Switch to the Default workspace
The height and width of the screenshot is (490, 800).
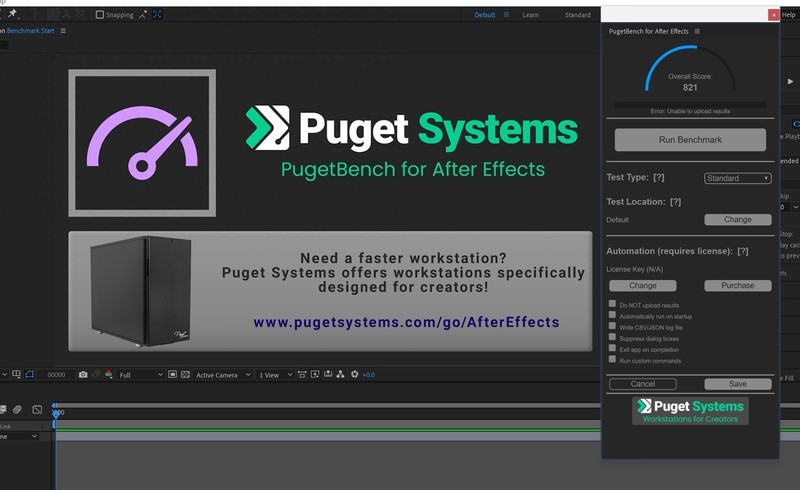(485, 15)
